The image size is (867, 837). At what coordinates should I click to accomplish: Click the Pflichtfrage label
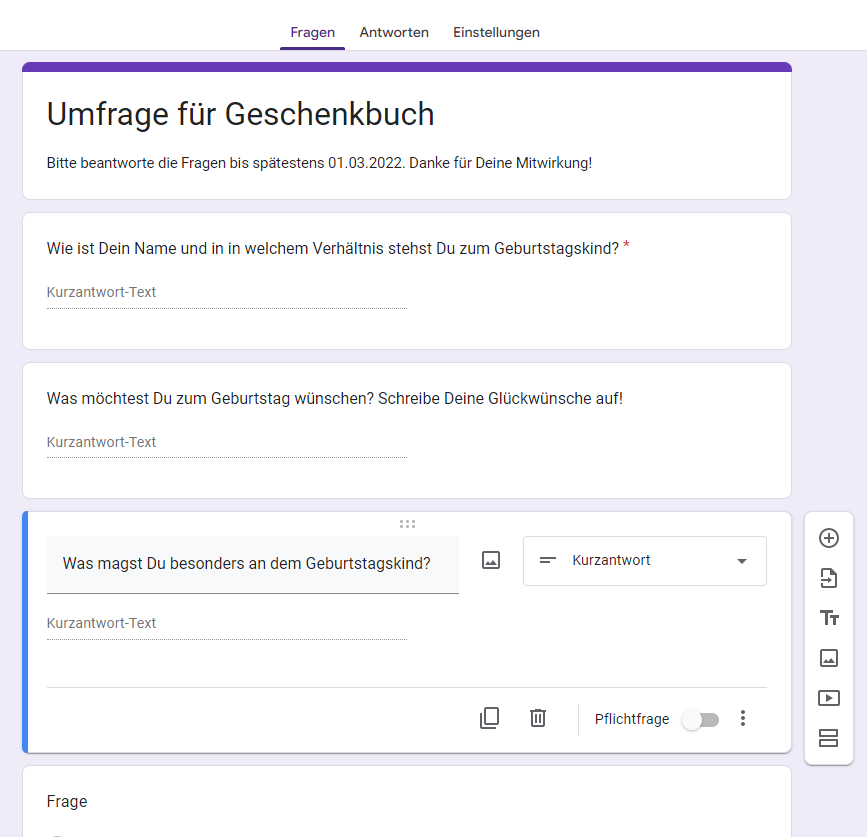[632, 719]
